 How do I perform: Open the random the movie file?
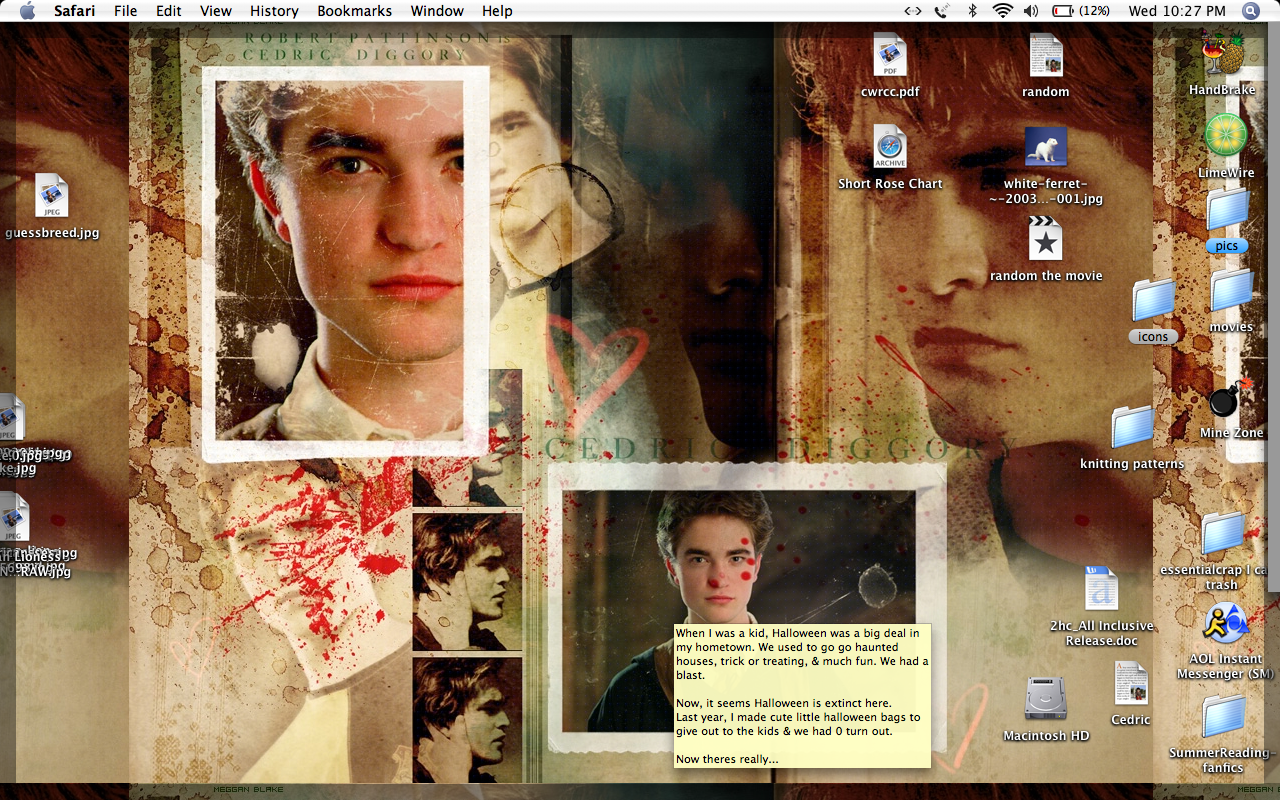coord(1045,240)
